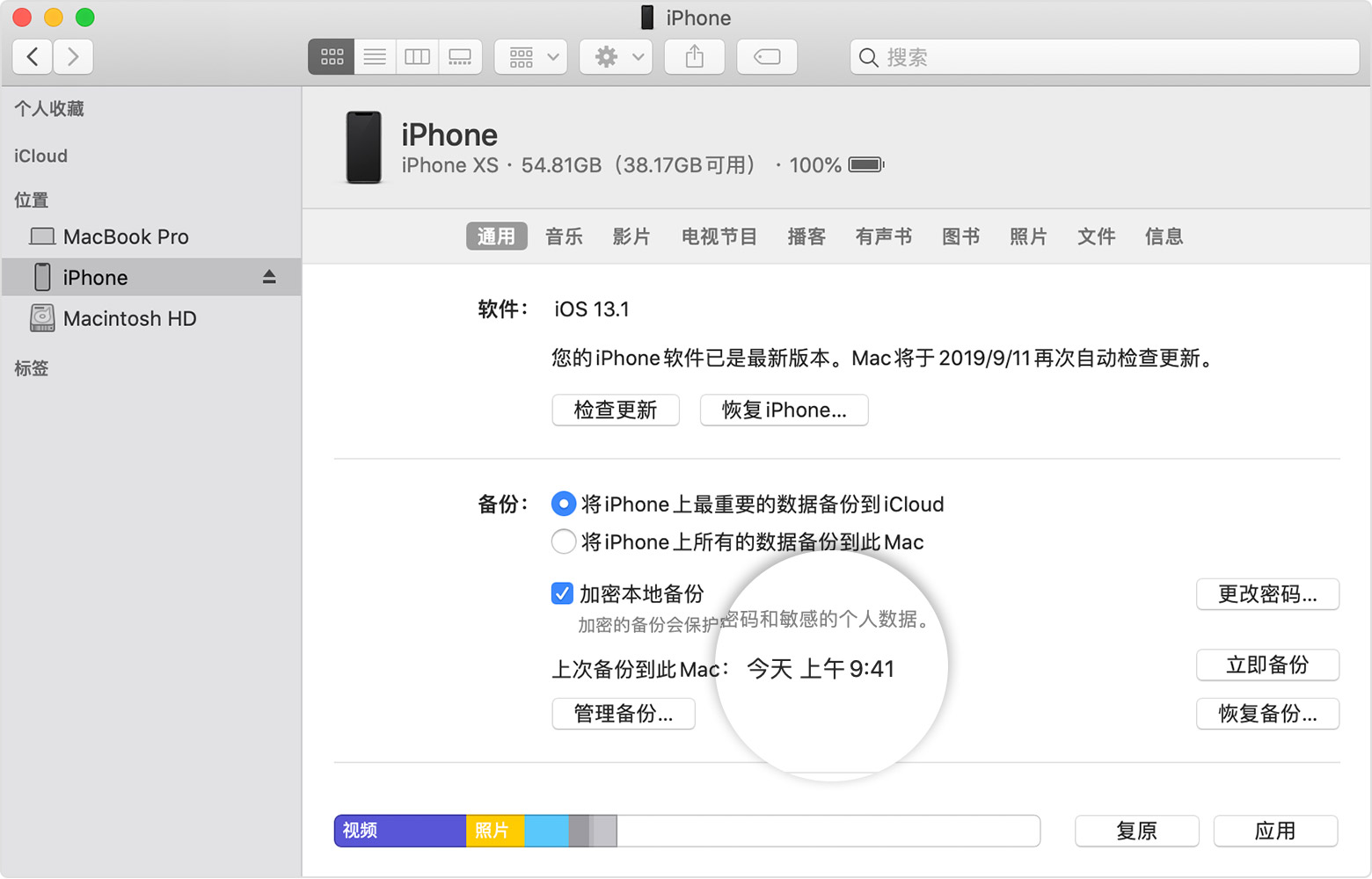Switch to the 照片 tab

coord(1028,236)
